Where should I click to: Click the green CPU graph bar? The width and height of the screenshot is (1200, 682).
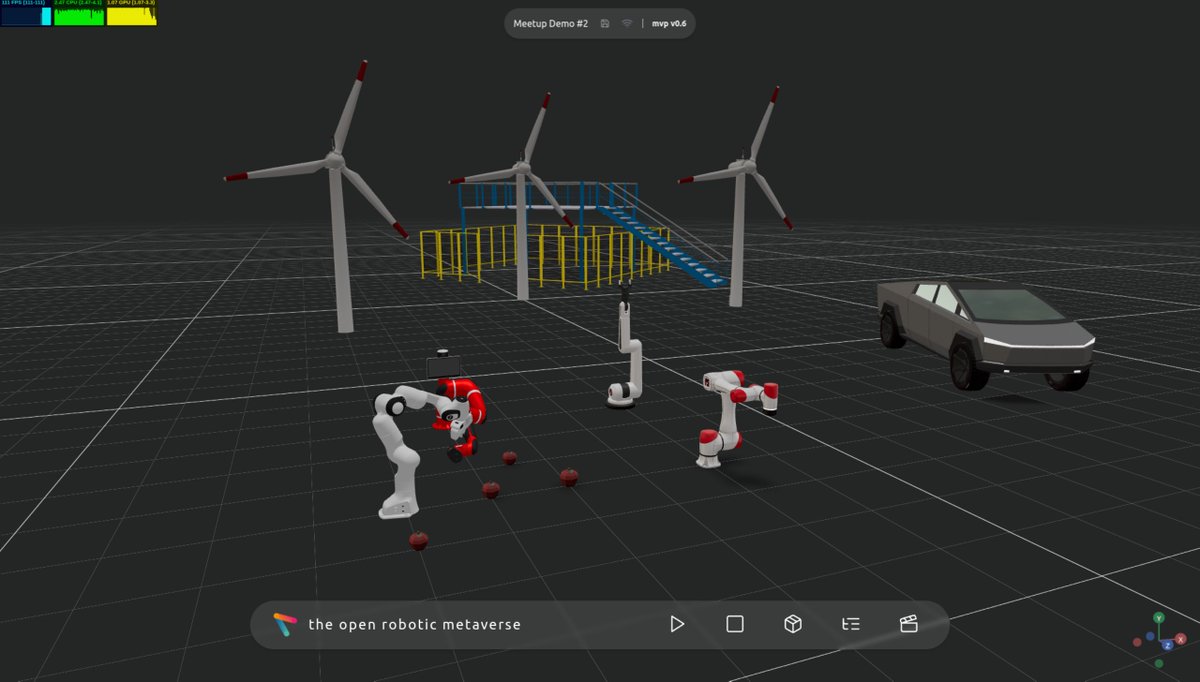(x=77, y=15)
